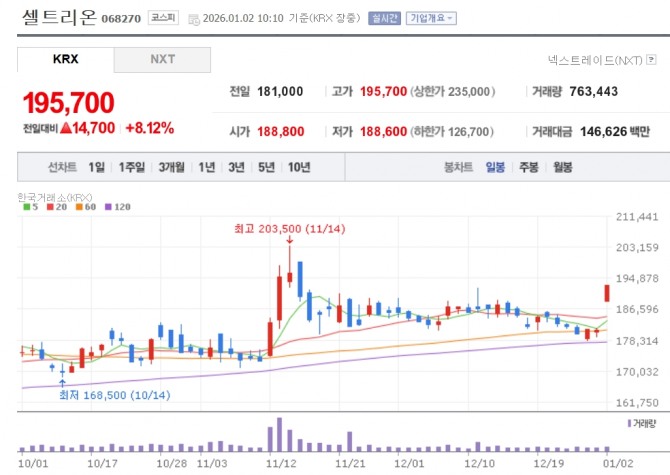Select the 10년 line chart period
This screenshot has height=475, width=670.
(x=299, y=167)
